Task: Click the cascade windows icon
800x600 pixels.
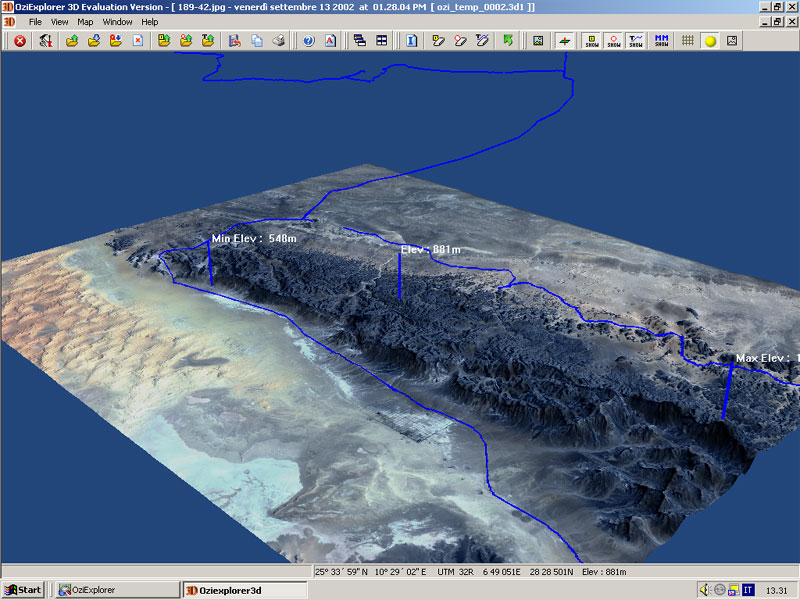Action: coord(360,41)
